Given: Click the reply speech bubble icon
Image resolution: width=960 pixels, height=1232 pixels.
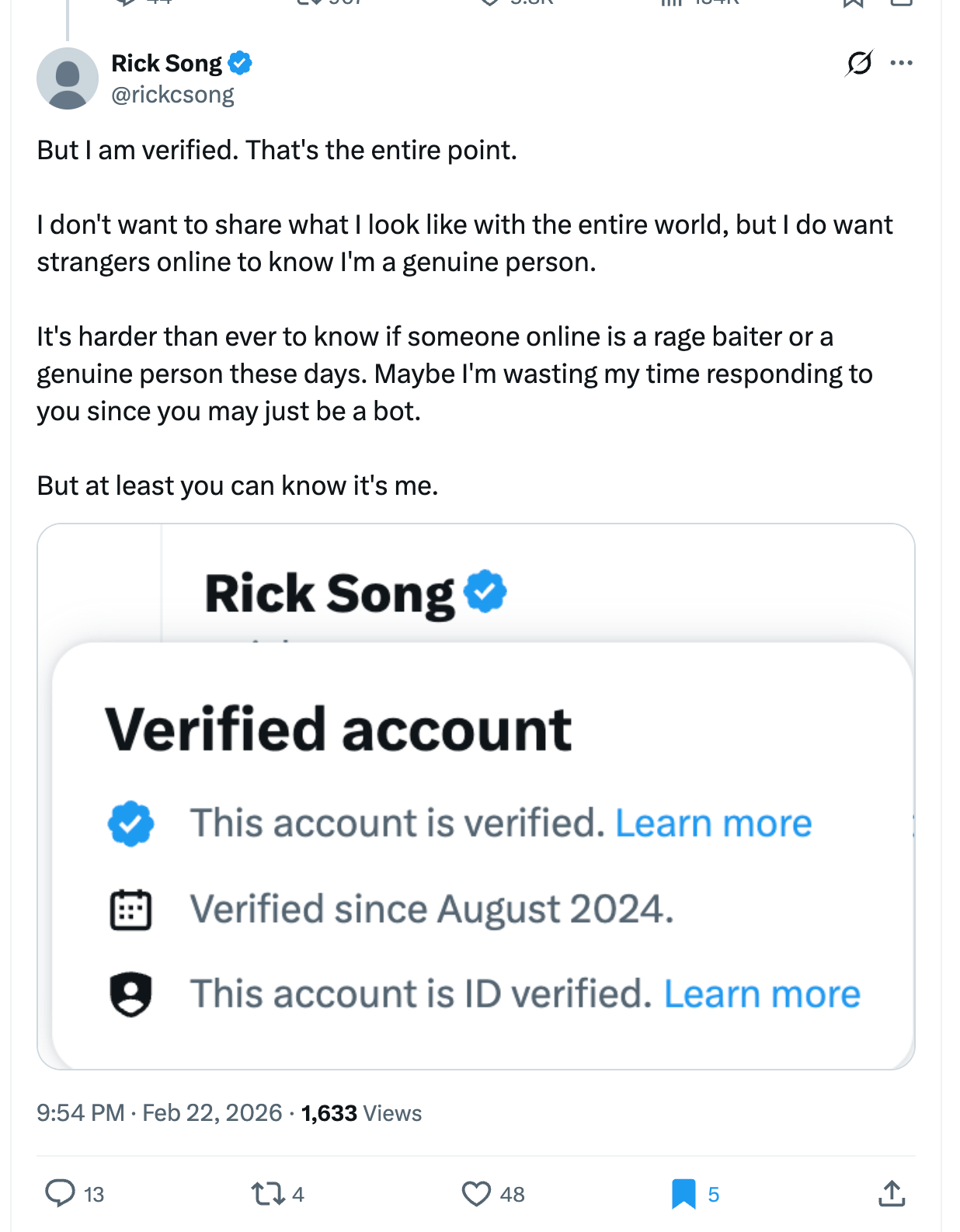Looking at the screenshot, I should (x=60, y=1193).
